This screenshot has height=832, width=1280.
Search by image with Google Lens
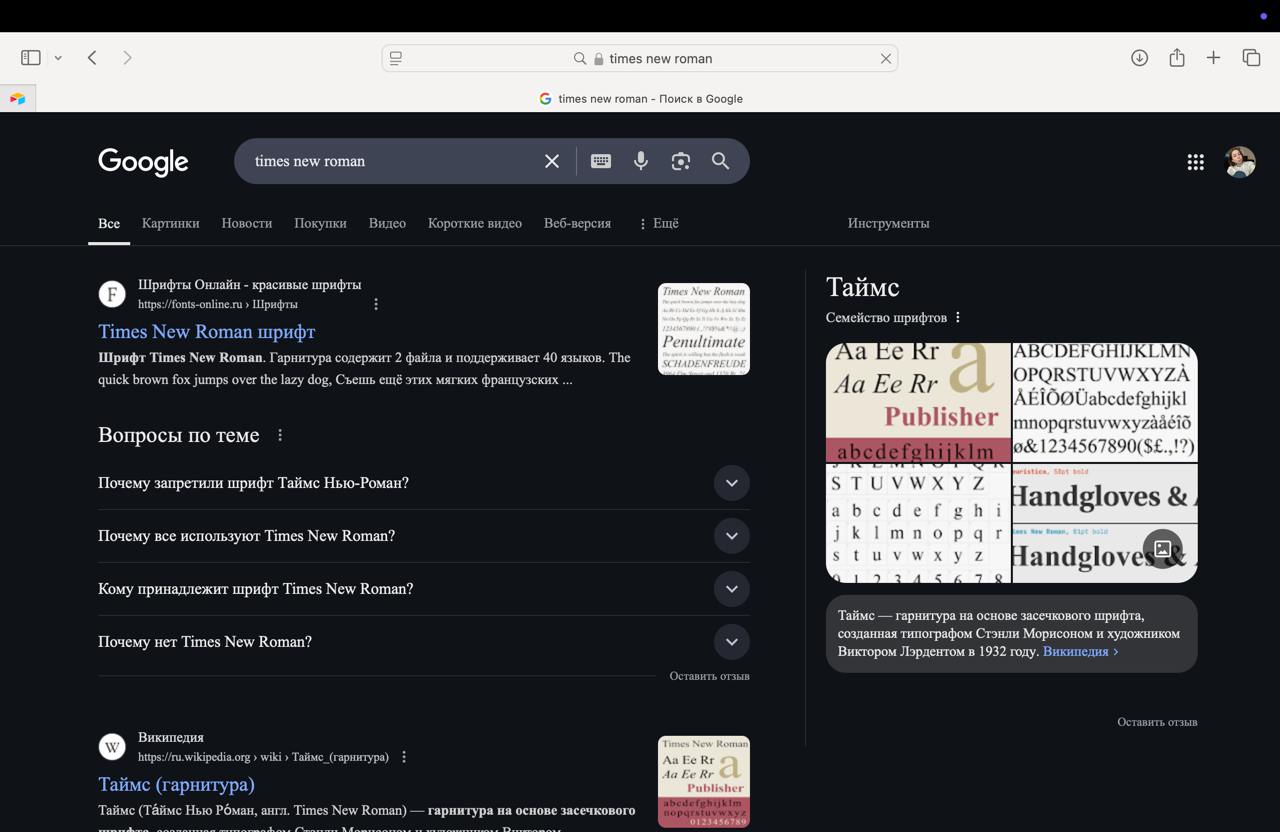click(681, 161)
